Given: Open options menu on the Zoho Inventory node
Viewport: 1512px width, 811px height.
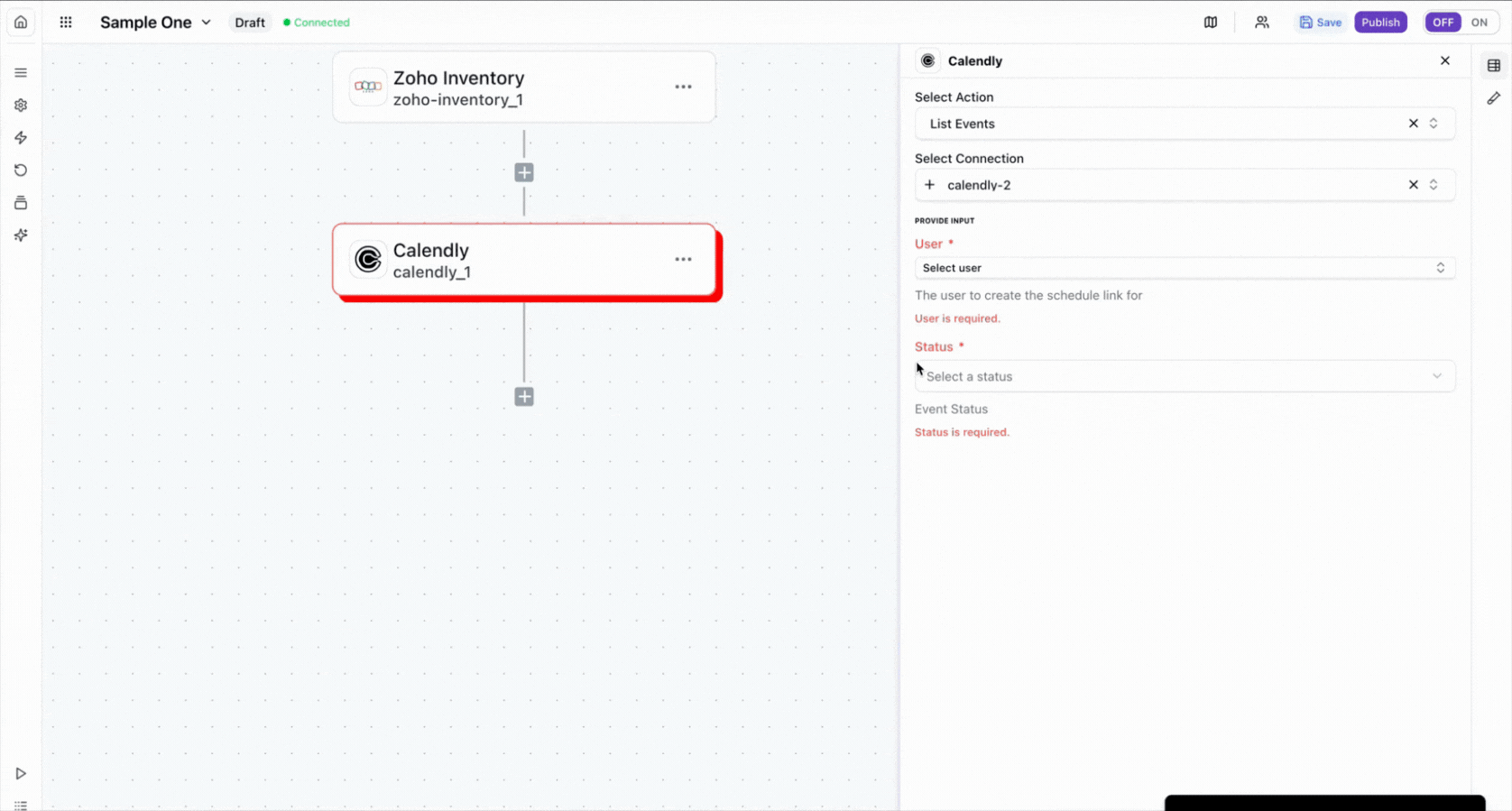Looking at the screenshot, I should (683, 87).
